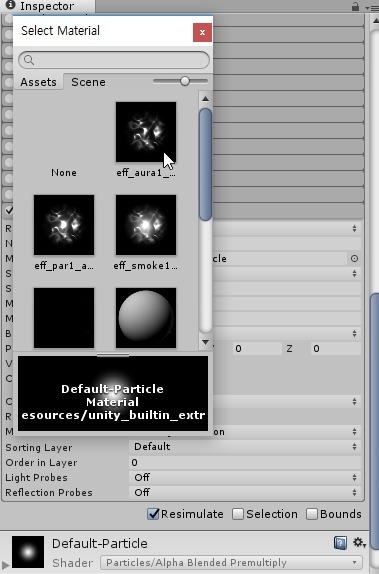The height and width of the screenshot is (574, 379).
Task: Click scroll down arrow in material list
Action: coord(205,342)
